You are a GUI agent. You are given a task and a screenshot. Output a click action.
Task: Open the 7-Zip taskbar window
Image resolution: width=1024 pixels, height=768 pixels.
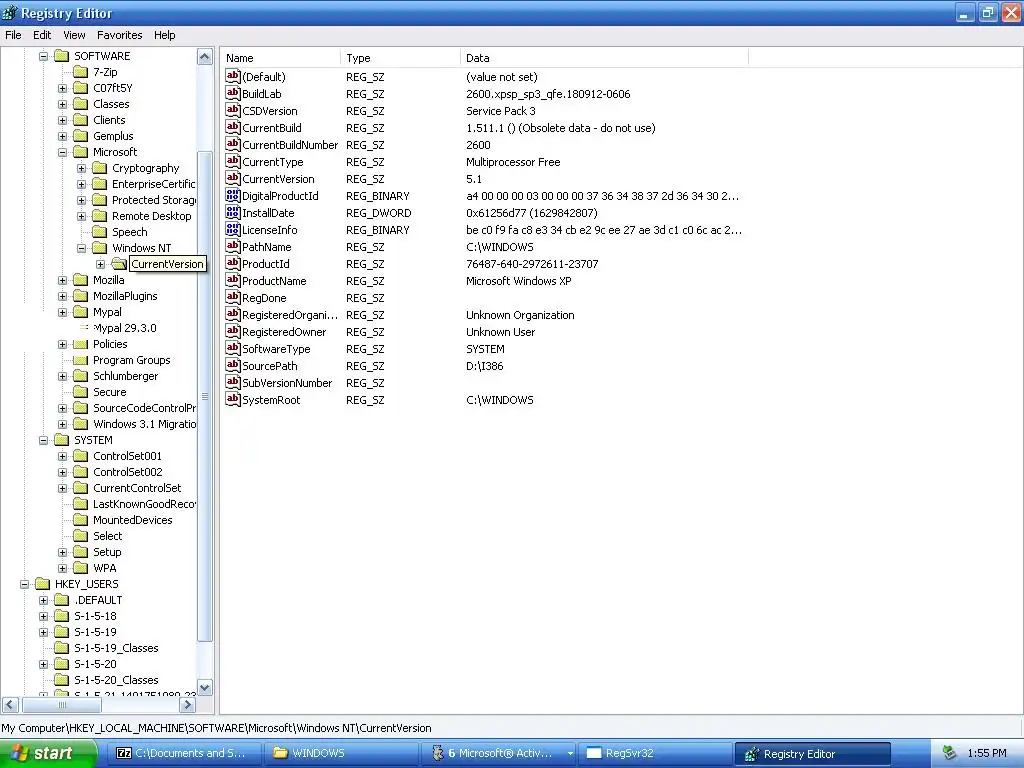182,753
